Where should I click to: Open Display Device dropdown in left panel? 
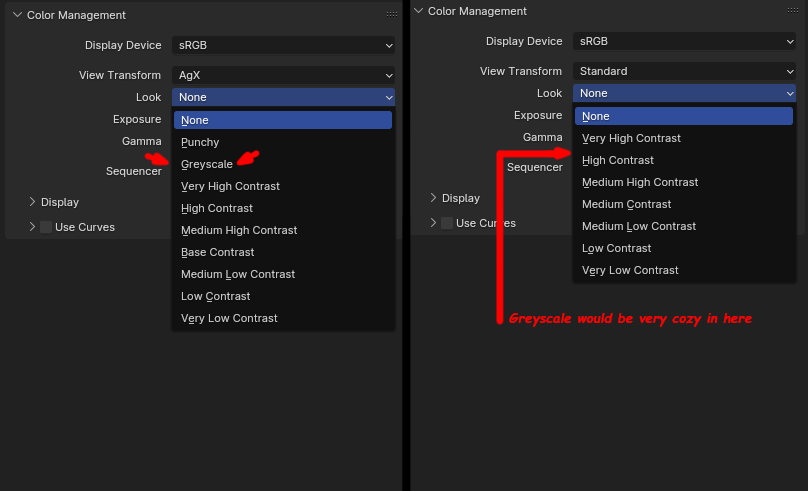coord(283,45)
